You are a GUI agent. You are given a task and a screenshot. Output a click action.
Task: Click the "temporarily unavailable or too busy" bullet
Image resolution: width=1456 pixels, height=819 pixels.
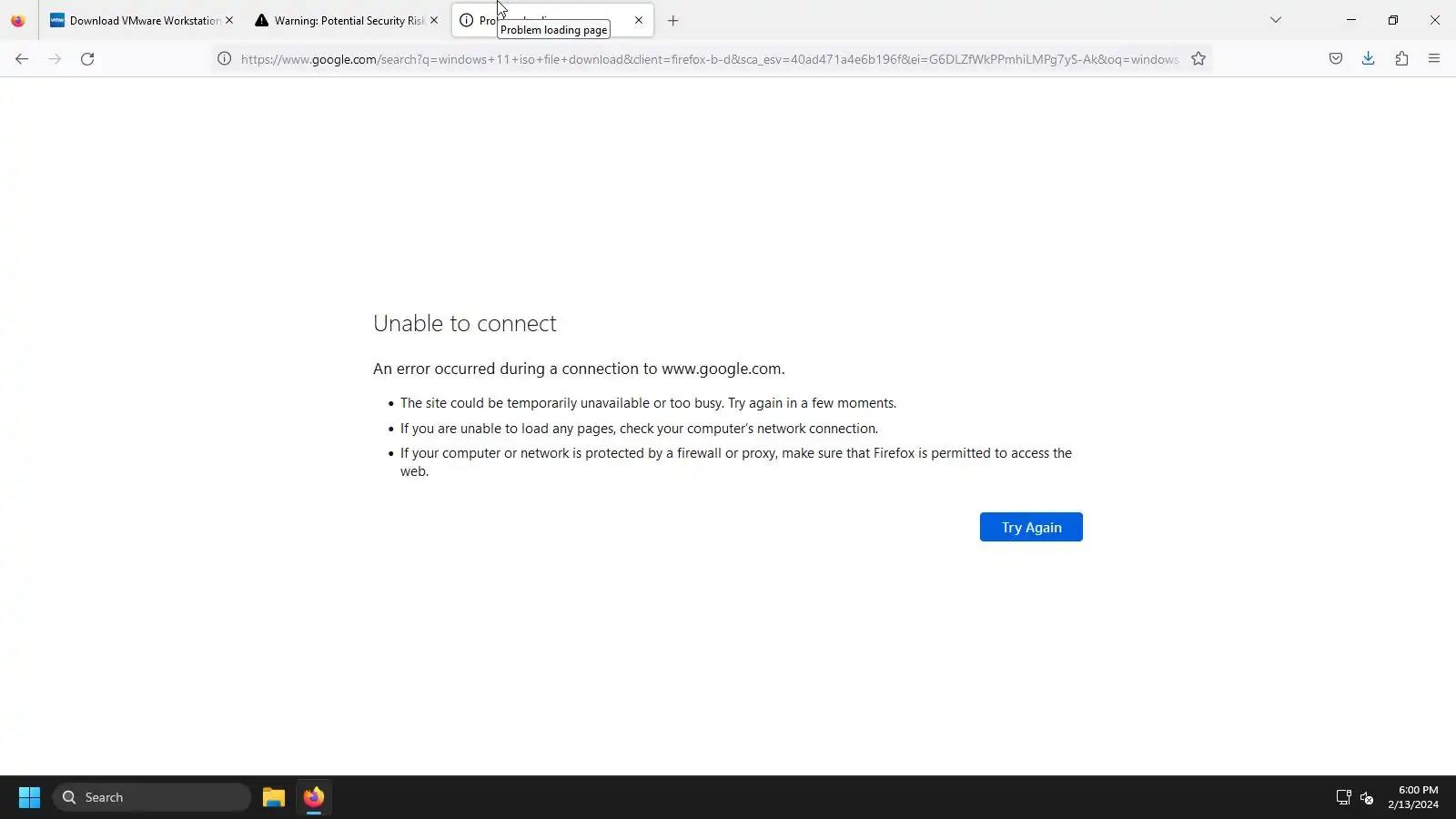point(648,403)
